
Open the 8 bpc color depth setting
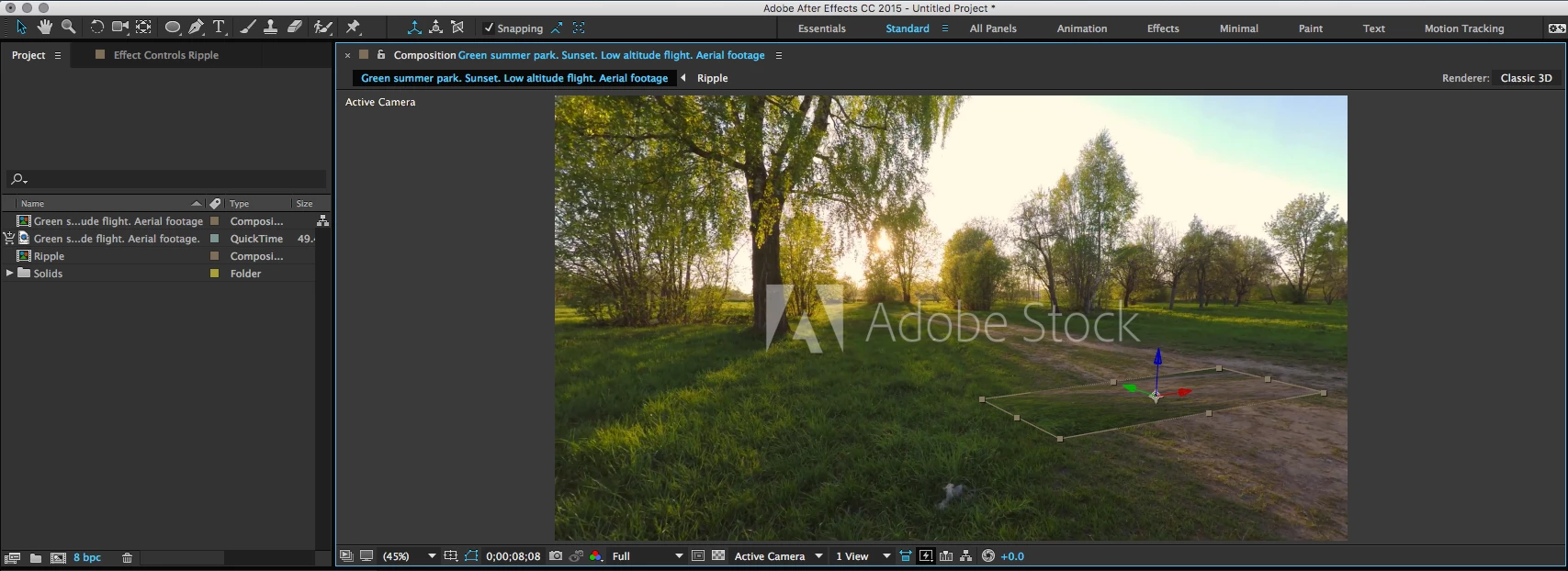(x=87, y=557)
